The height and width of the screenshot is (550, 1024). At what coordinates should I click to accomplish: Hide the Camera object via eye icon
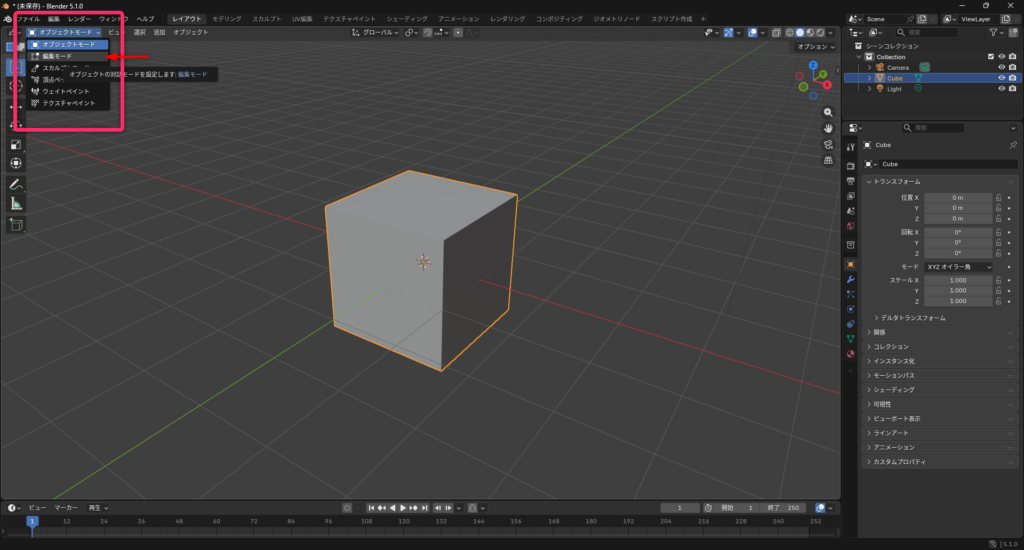click(x=1002, y=67)
